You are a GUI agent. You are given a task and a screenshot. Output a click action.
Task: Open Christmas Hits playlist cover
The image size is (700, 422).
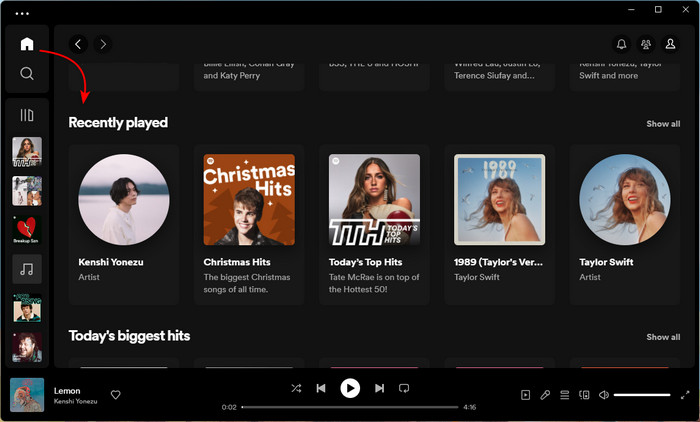[x=249, y=200]
